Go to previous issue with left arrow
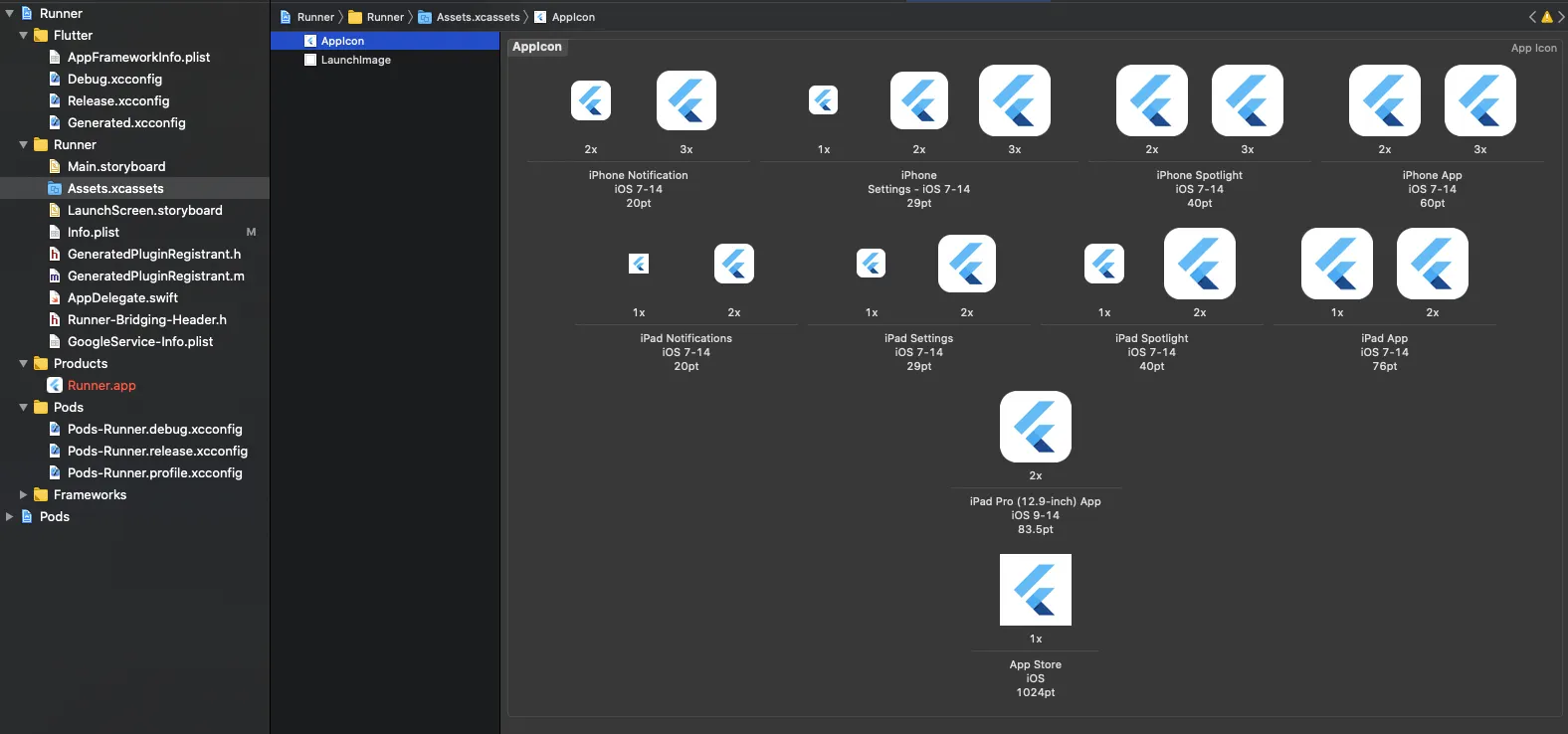The height and width of the screenshot is (734, 1568). tap(1533, 17)
